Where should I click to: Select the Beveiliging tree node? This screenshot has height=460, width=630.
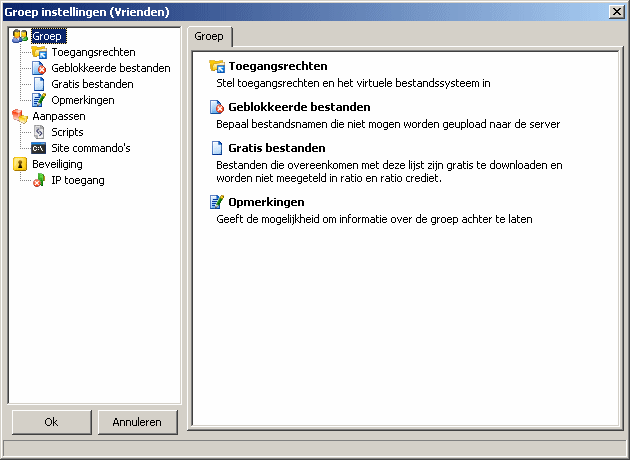click(x=57, y=164)
